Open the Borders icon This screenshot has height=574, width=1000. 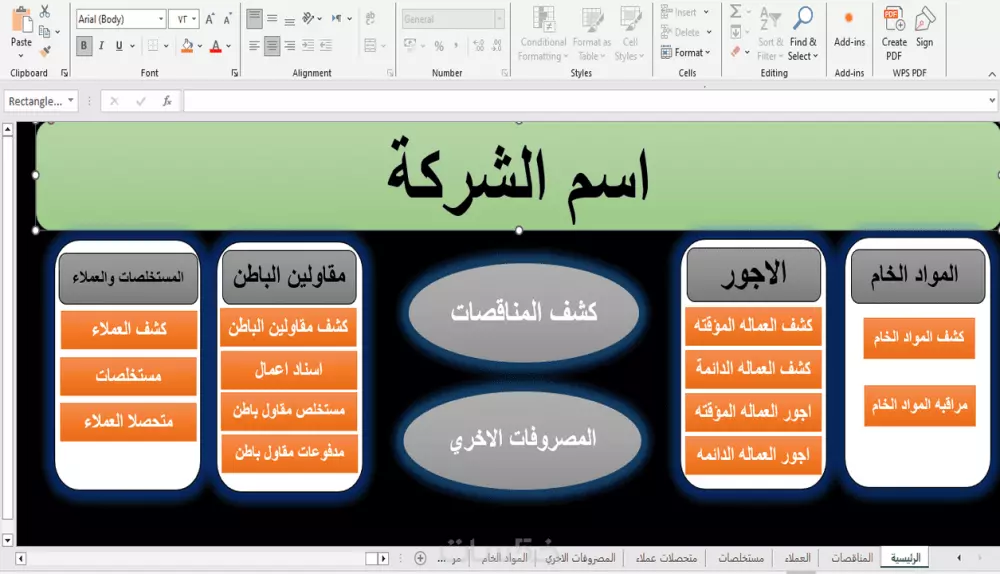click(153, 45)
